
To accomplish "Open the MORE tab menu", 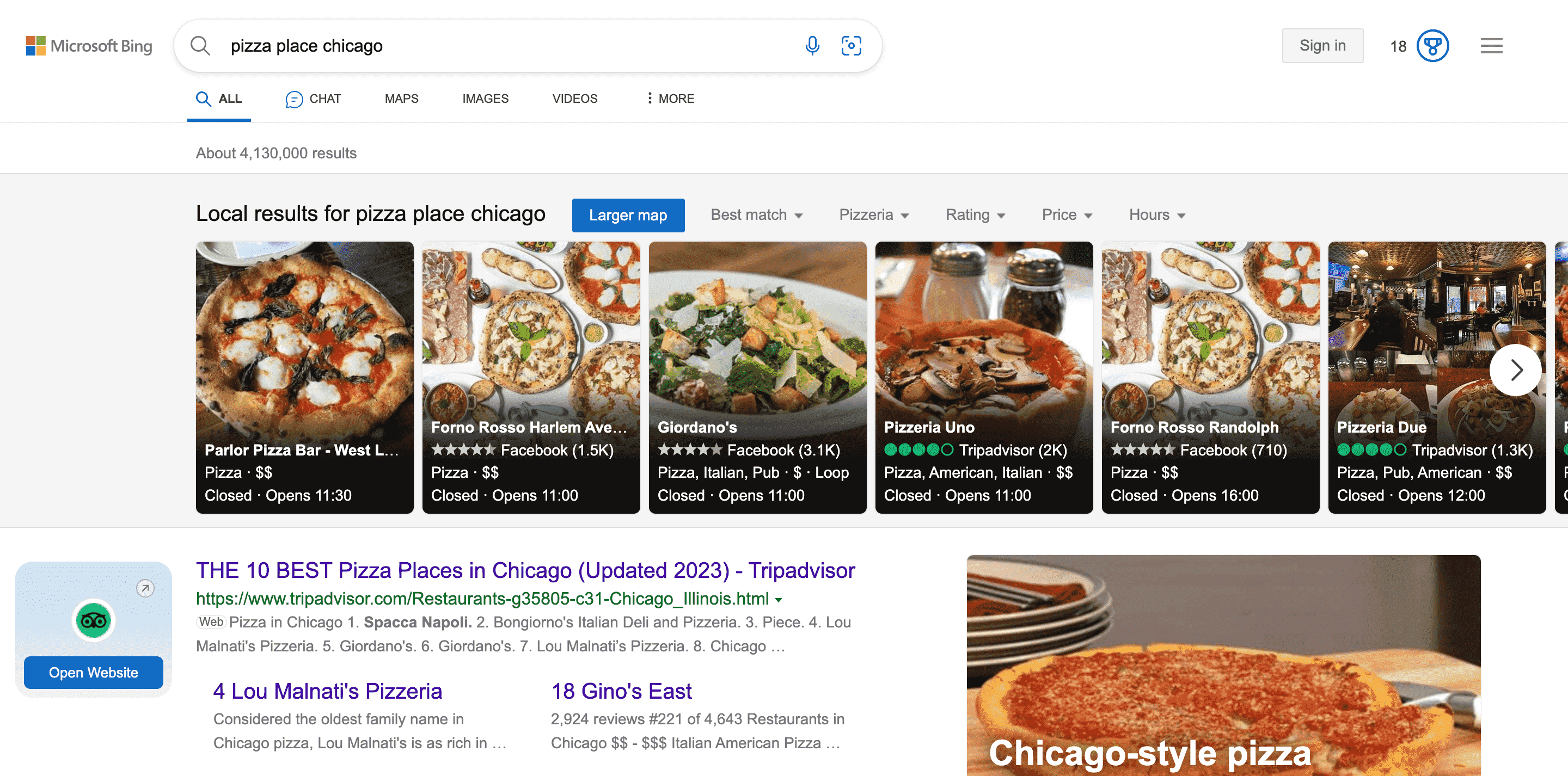I will (670, 98).
